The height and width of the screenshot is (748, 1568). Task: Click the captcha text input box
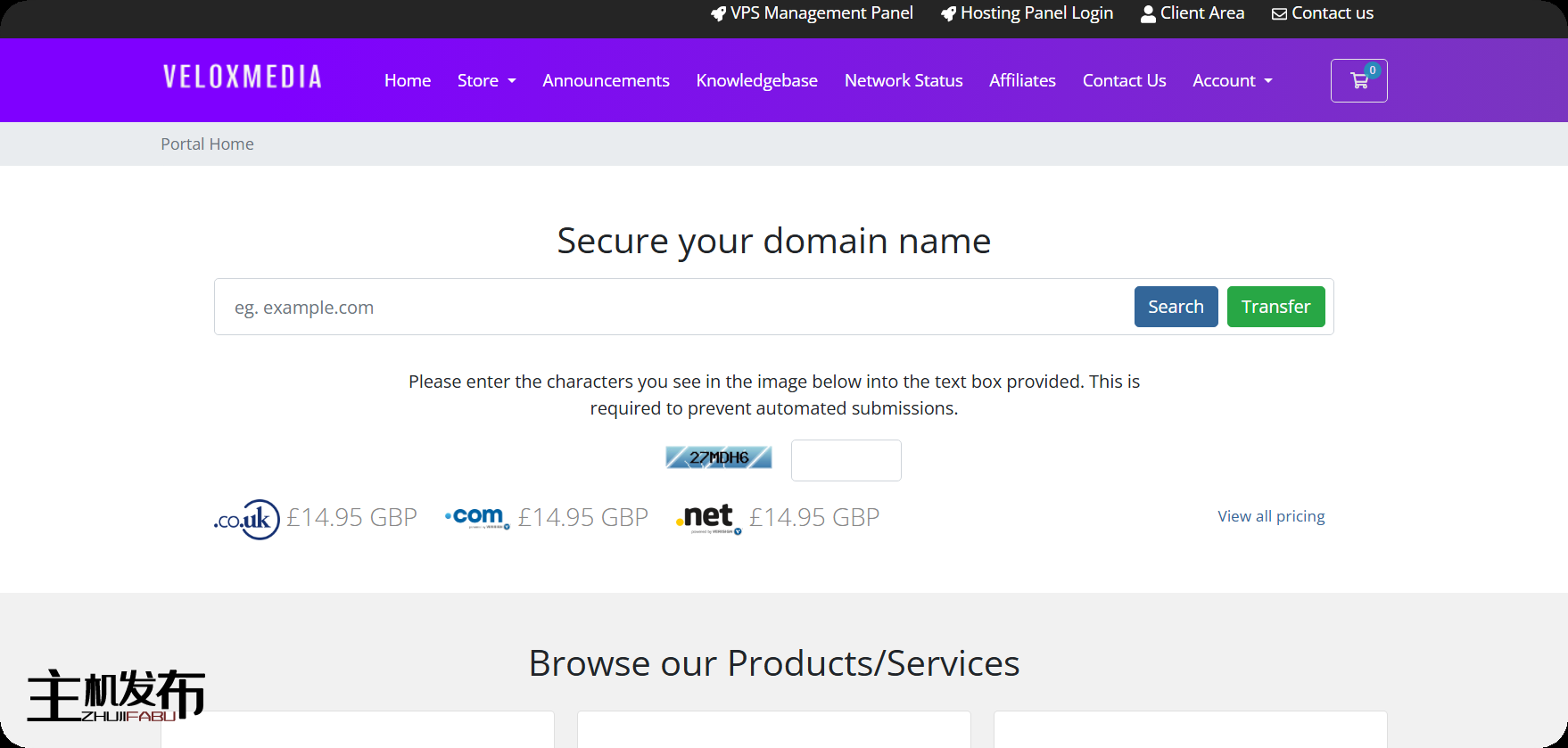pyautogui.click(x=846, y=460)
